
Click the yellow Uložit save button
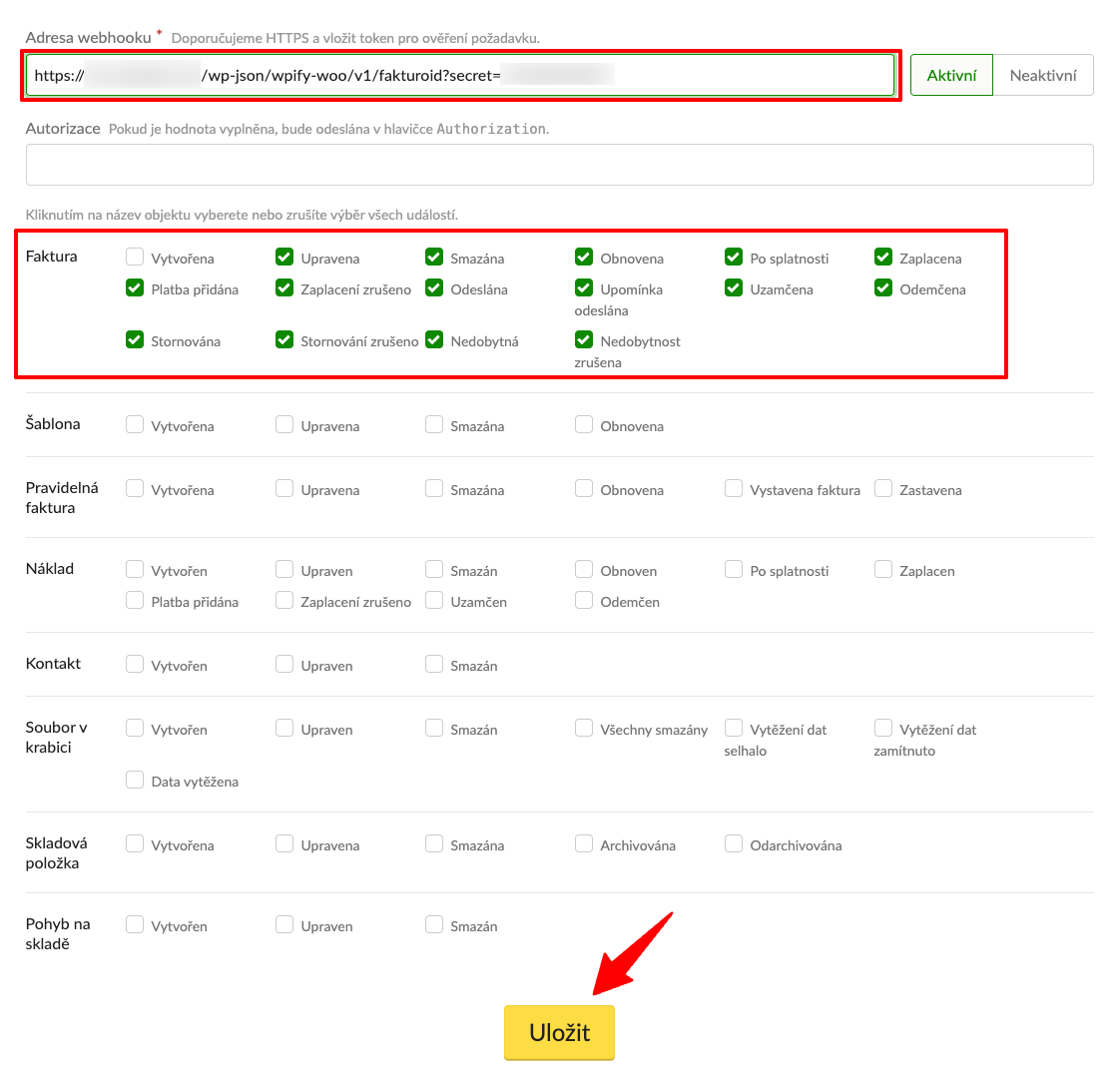(x=559, y=1032)
